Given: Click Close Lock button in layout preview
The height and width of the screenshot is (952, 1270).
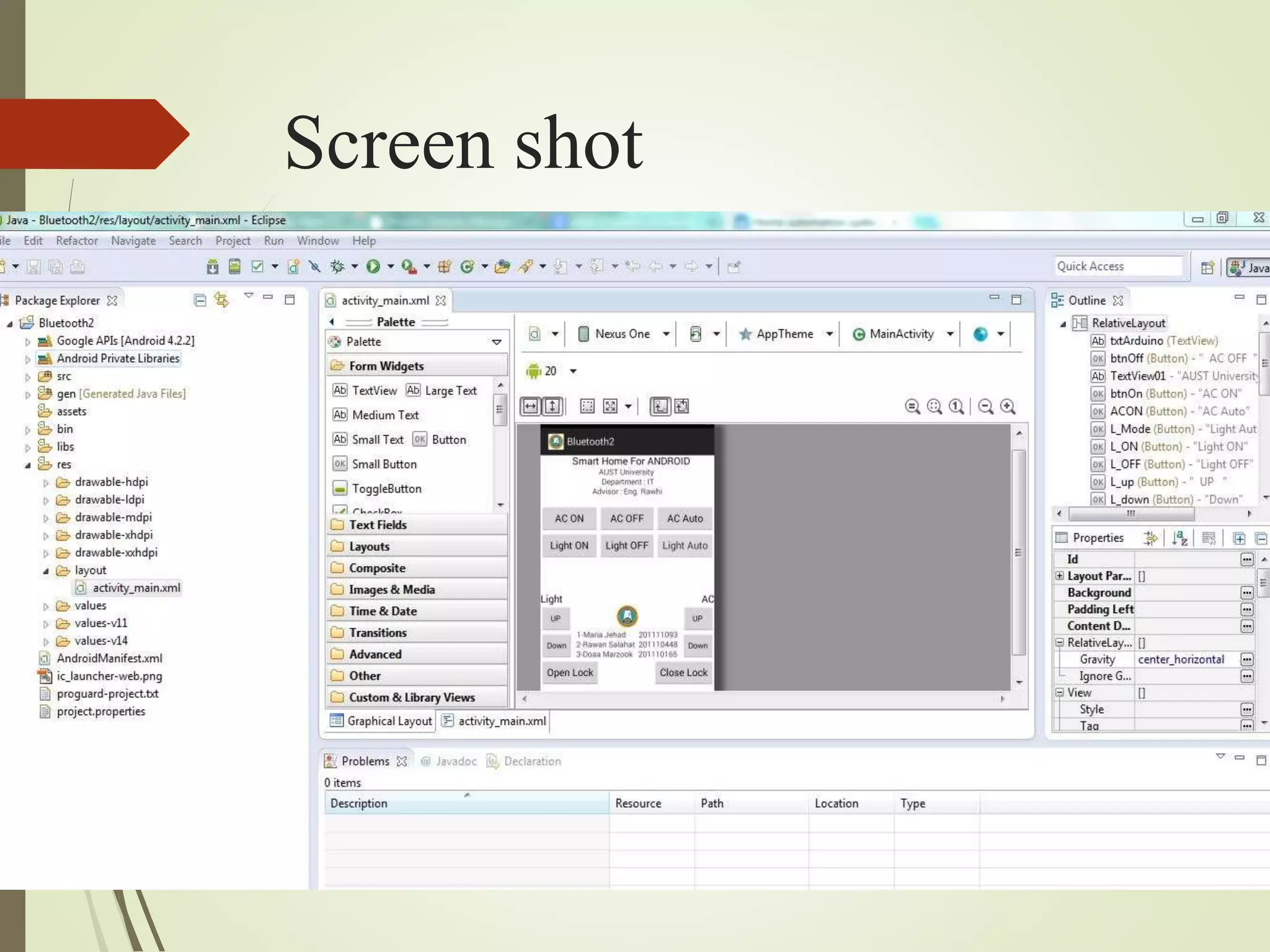Looking at the screenshot, I should click(x=683, y=672).
